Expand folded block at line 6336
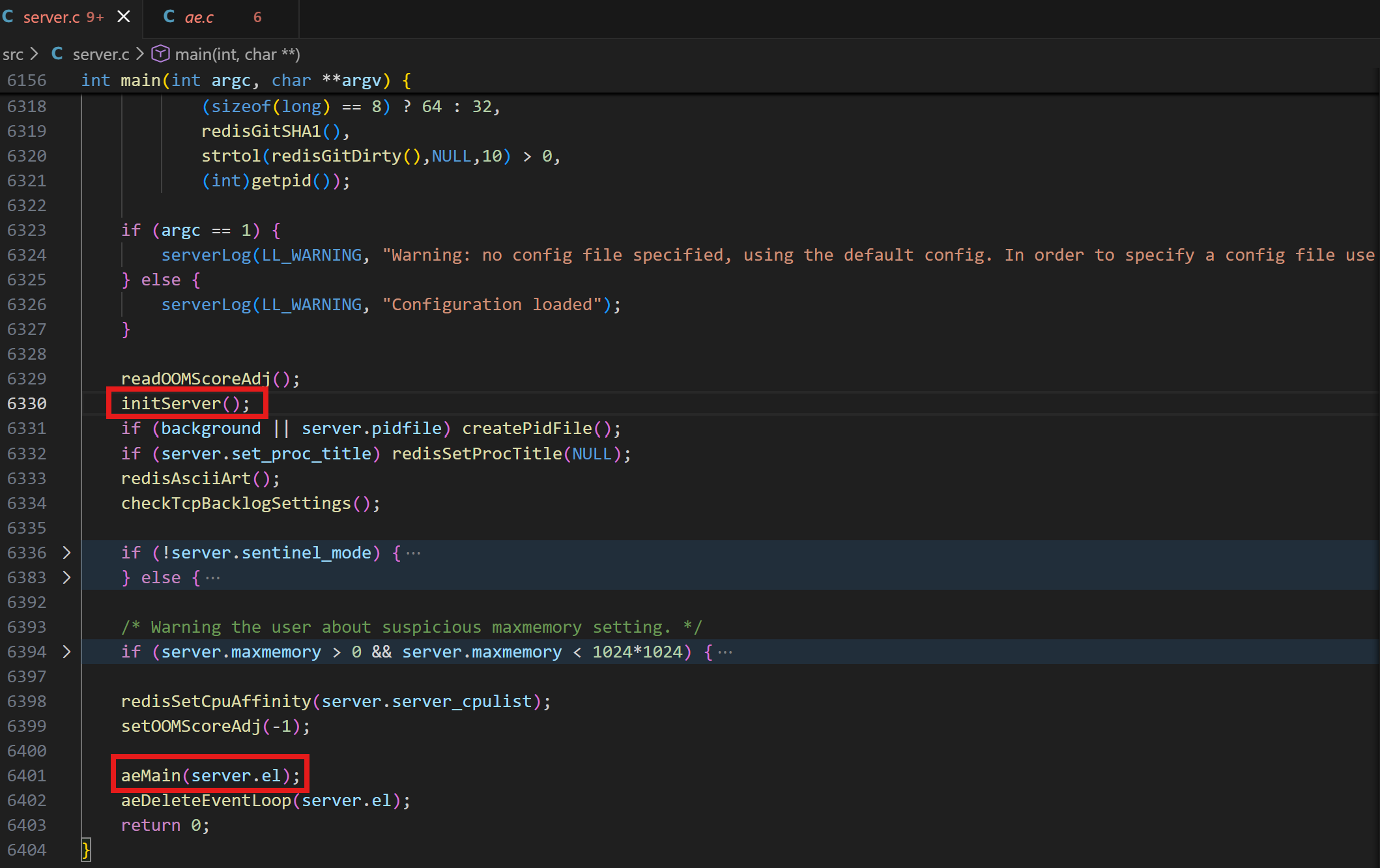The height and width of the screenshot is (868, 1380). tap(66, 553)
